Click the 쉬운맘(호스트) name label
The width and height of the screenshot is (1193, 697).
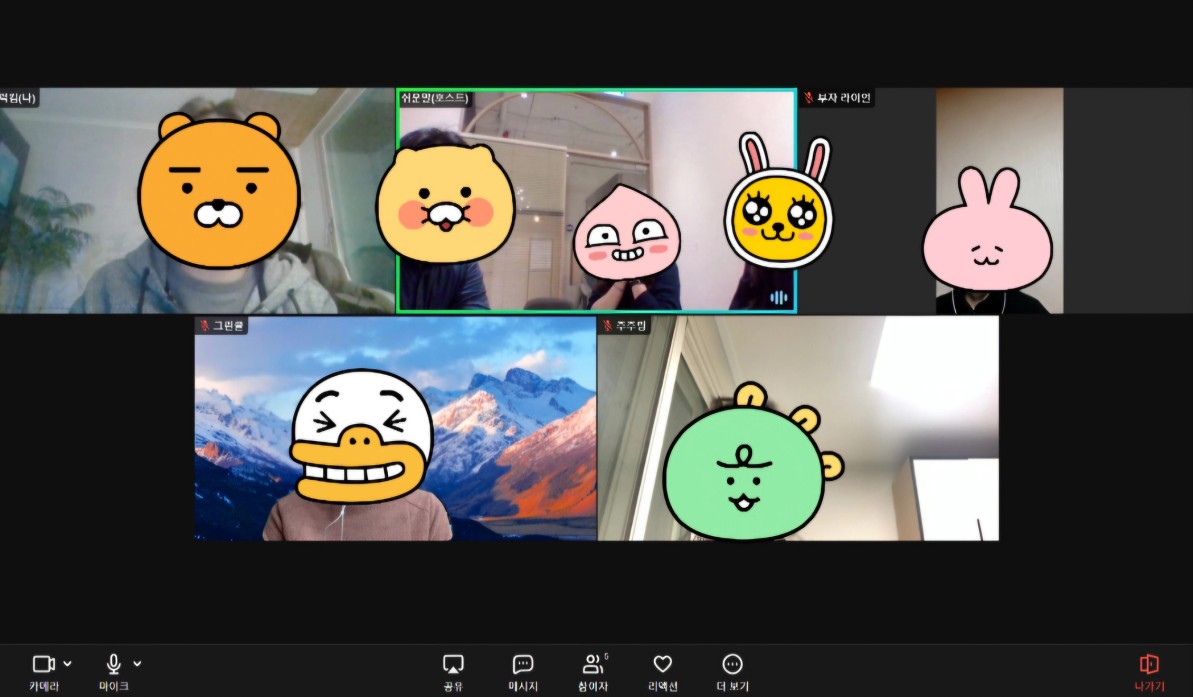[x=434, y=98]
